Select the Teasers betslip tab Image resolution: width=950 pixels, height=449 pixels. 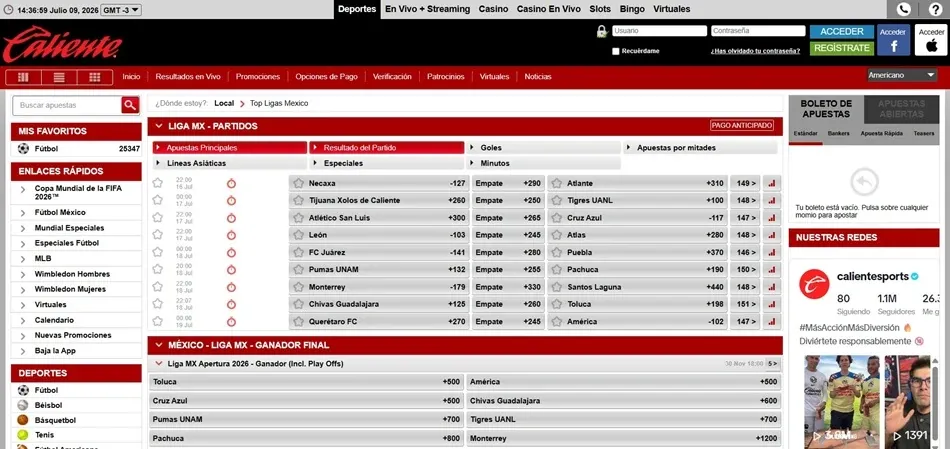click(924, 133)
